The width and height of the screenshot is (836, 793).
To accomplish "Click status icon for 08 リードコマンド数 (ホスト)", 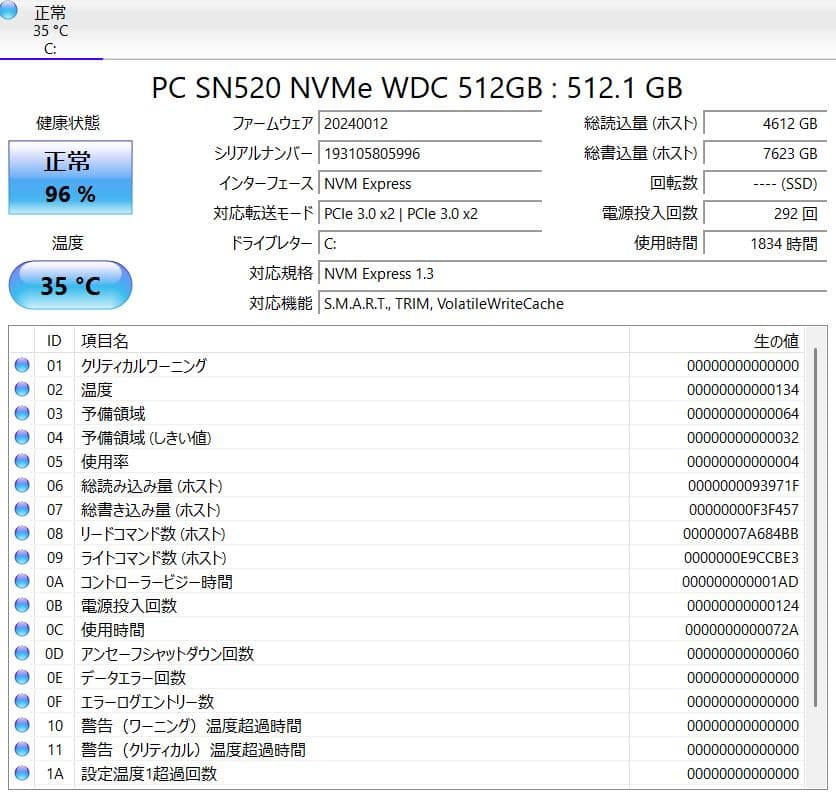I will pyautogui.click(x=22, y=533).
